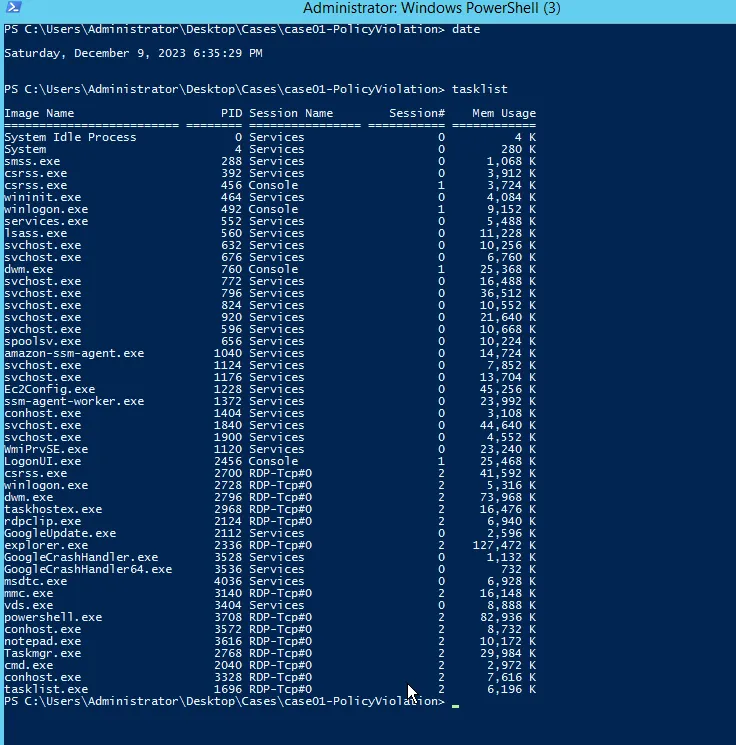Screen dimensions: 736x745
Task: Click the Session Name column header
Action: pos(291,113)
